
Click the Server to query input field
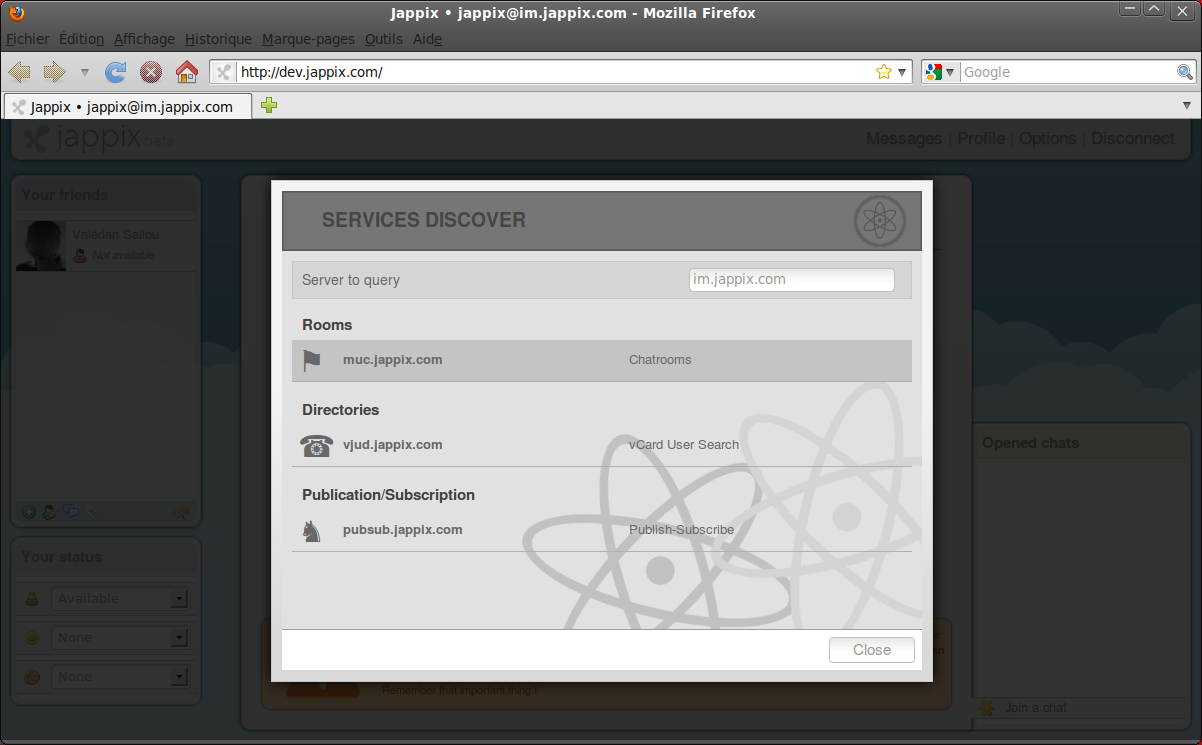coord(791,280)
